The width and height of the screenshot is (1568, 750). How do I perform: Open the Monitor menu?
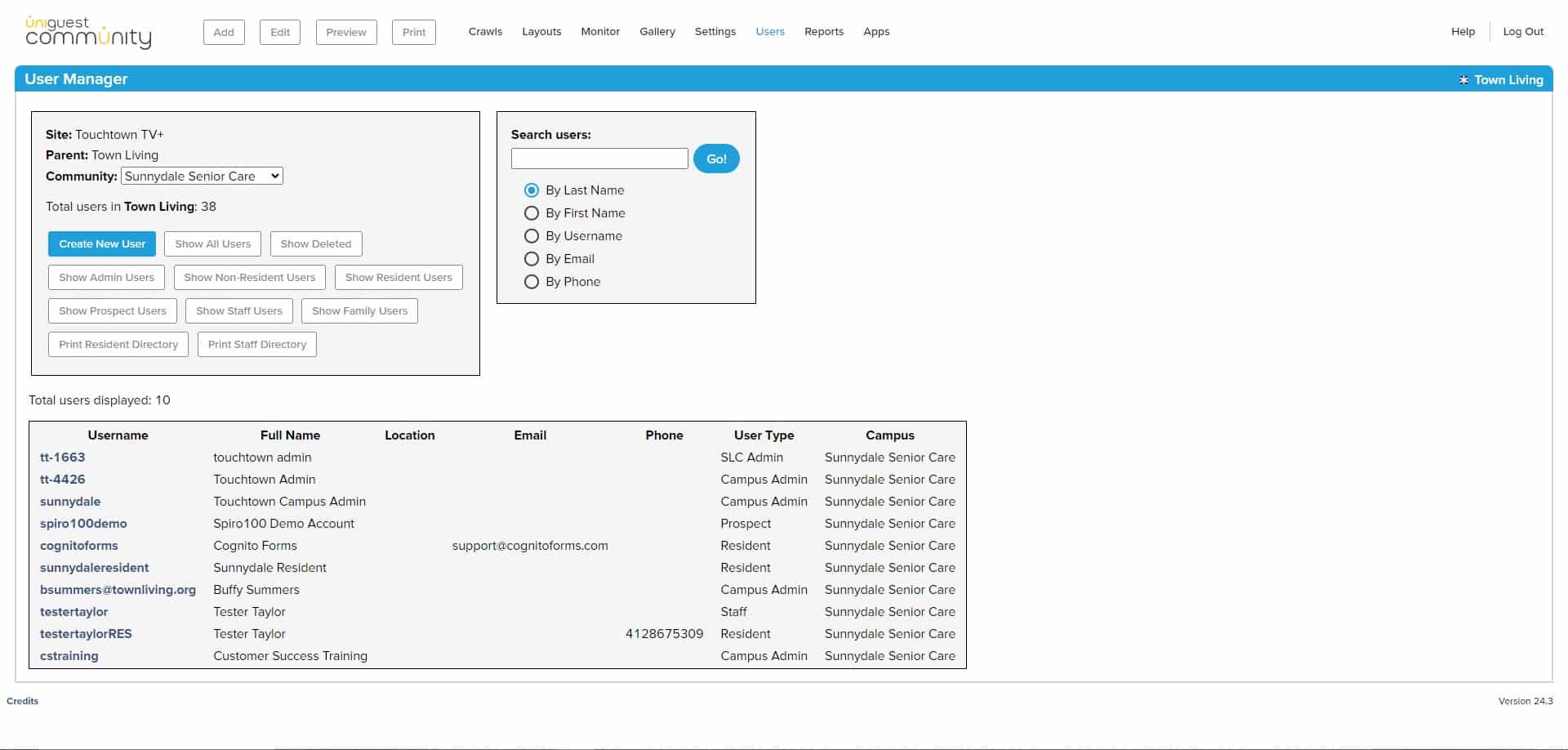point(600,32)
